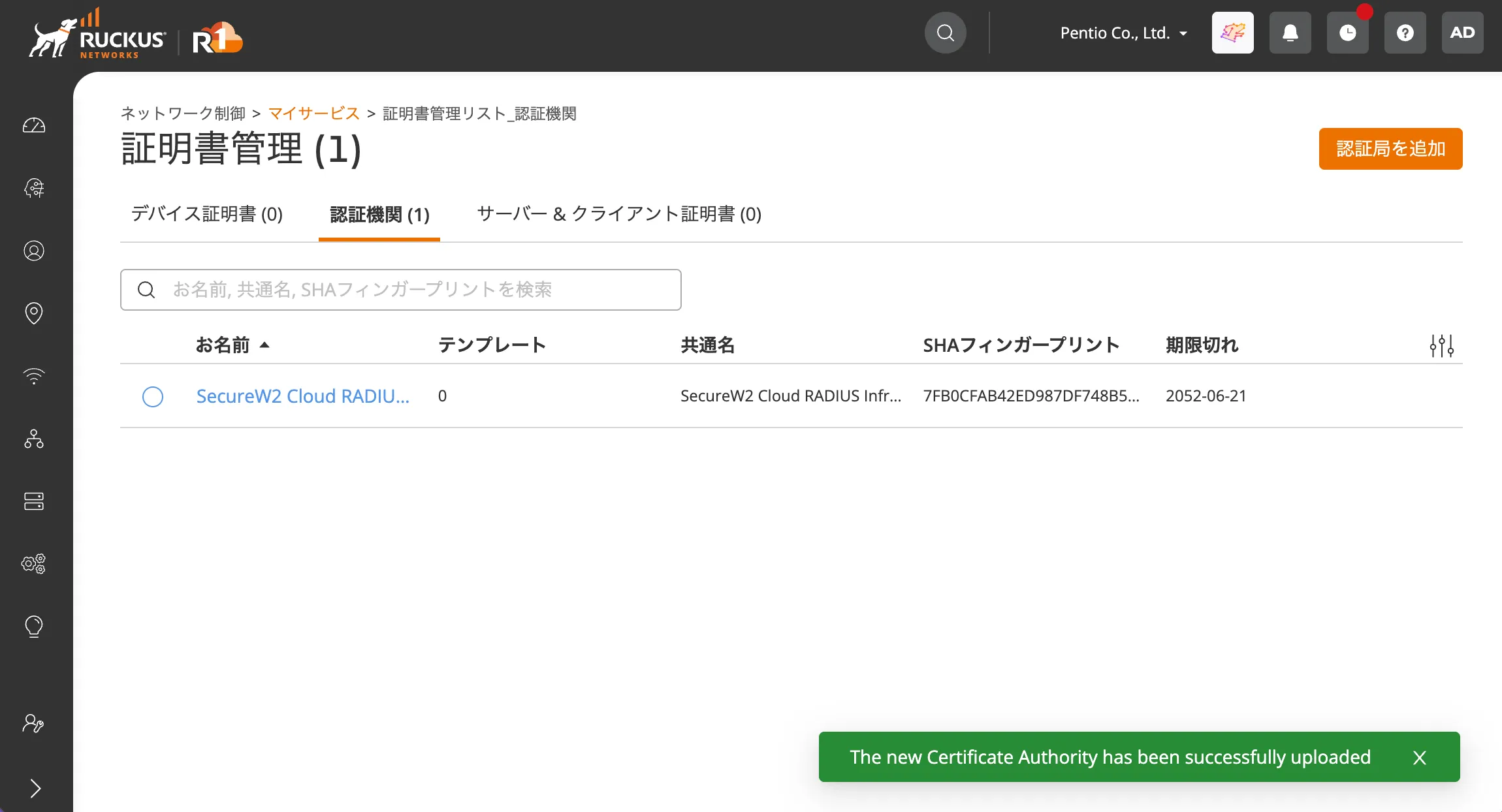This screenshot has width=1502, height=812.
Task: Open the activity clock icon in header
Action: [x=1347, y=33]
